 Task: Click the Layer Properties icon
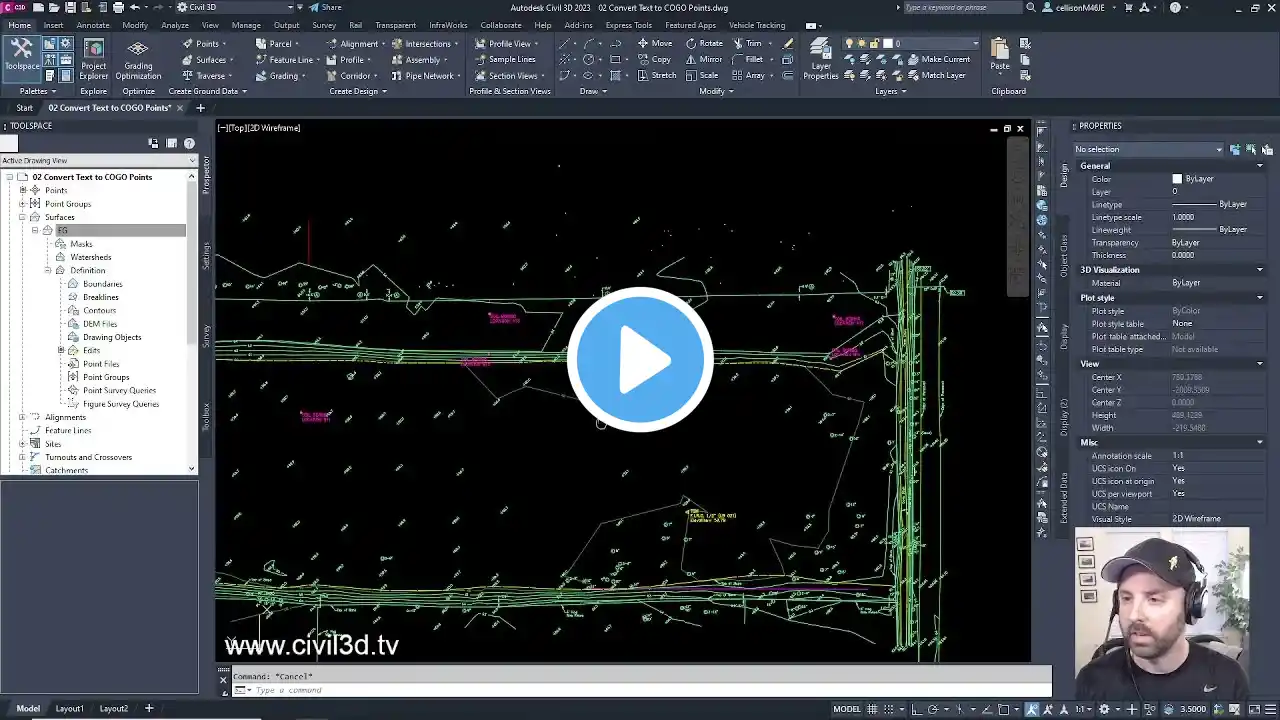(x=820, y=59)
